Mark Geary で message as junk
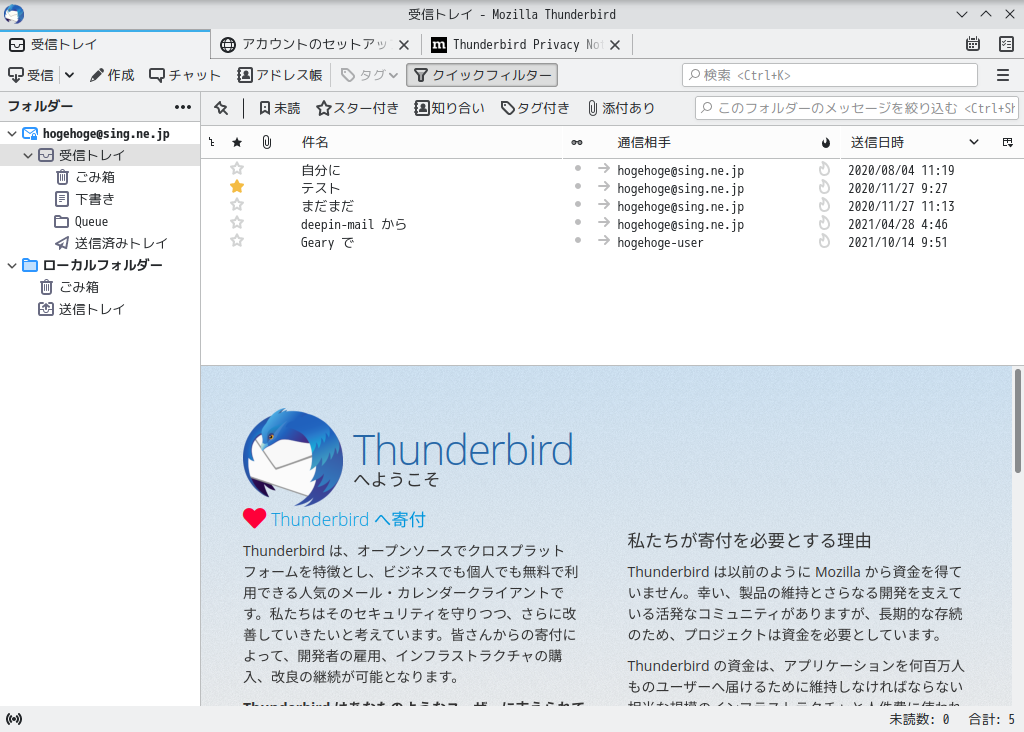This screenshot has width=1024, height=732. [824, 241]
